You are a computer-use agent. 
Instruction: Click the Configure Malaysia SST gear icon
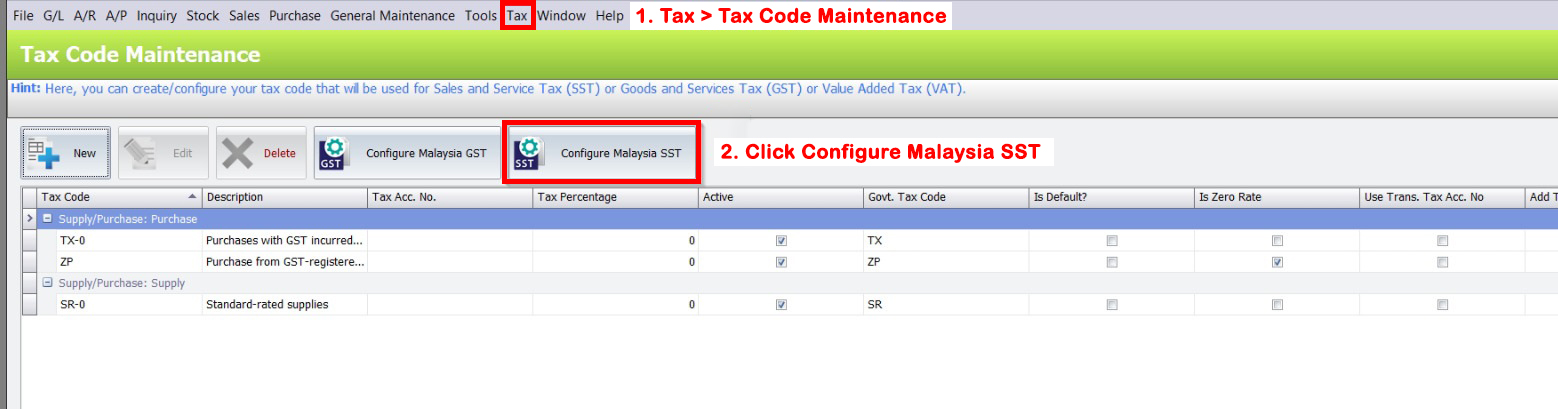coord(527,153)
